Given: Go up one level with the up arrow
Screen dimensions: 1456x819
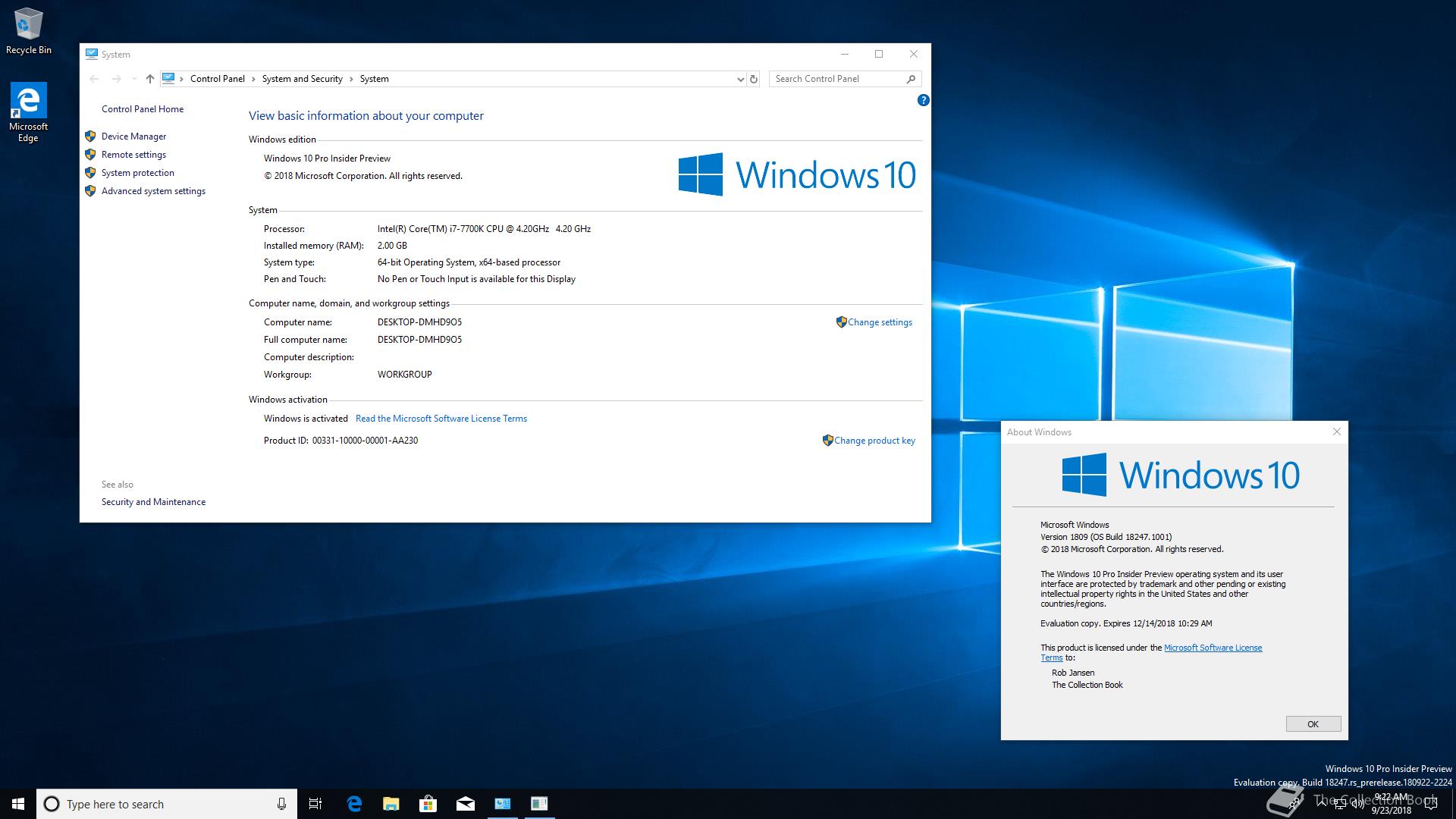Looking at the screenshot, I should [150, 79].
